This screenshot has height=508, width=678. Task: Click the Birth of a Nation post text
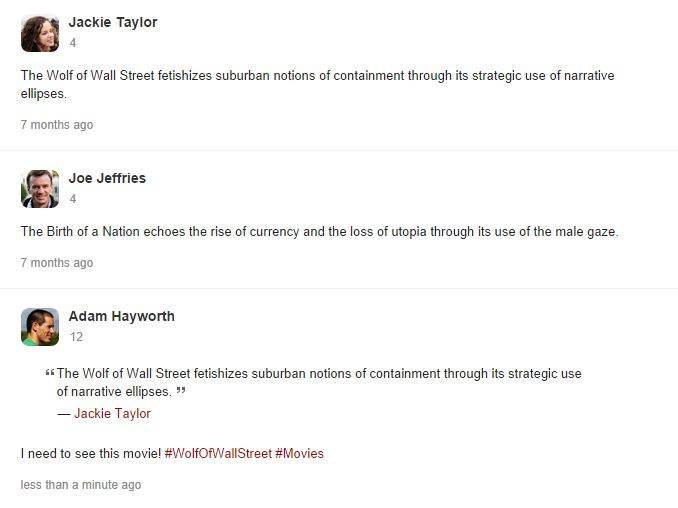[x=320, y=232]
